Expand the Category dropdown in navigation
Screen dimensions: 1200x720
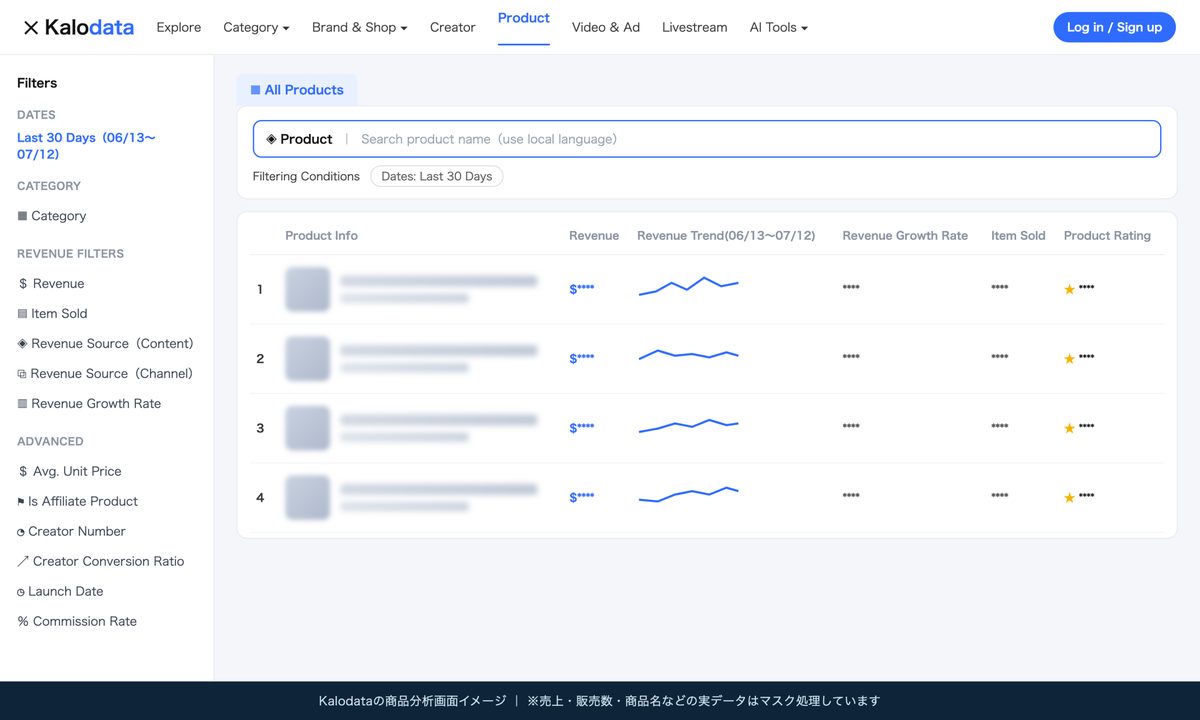click(x=256, y=27)
